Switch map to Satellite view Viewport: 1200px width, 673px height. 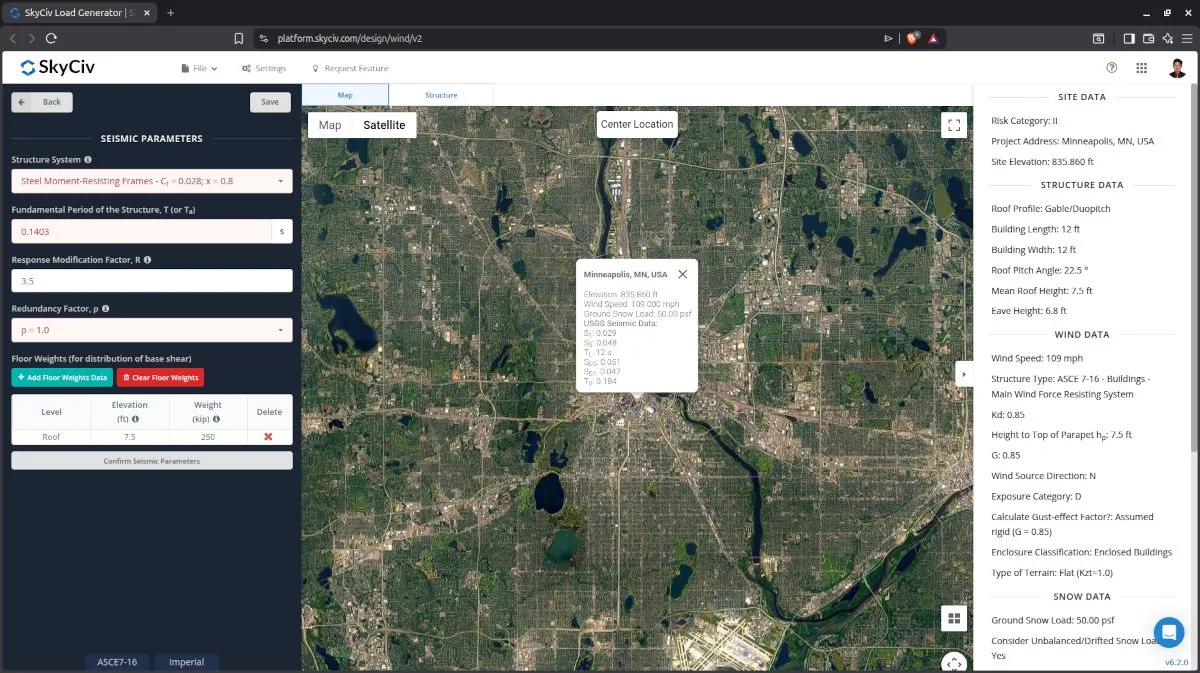(x=384, y=125)
